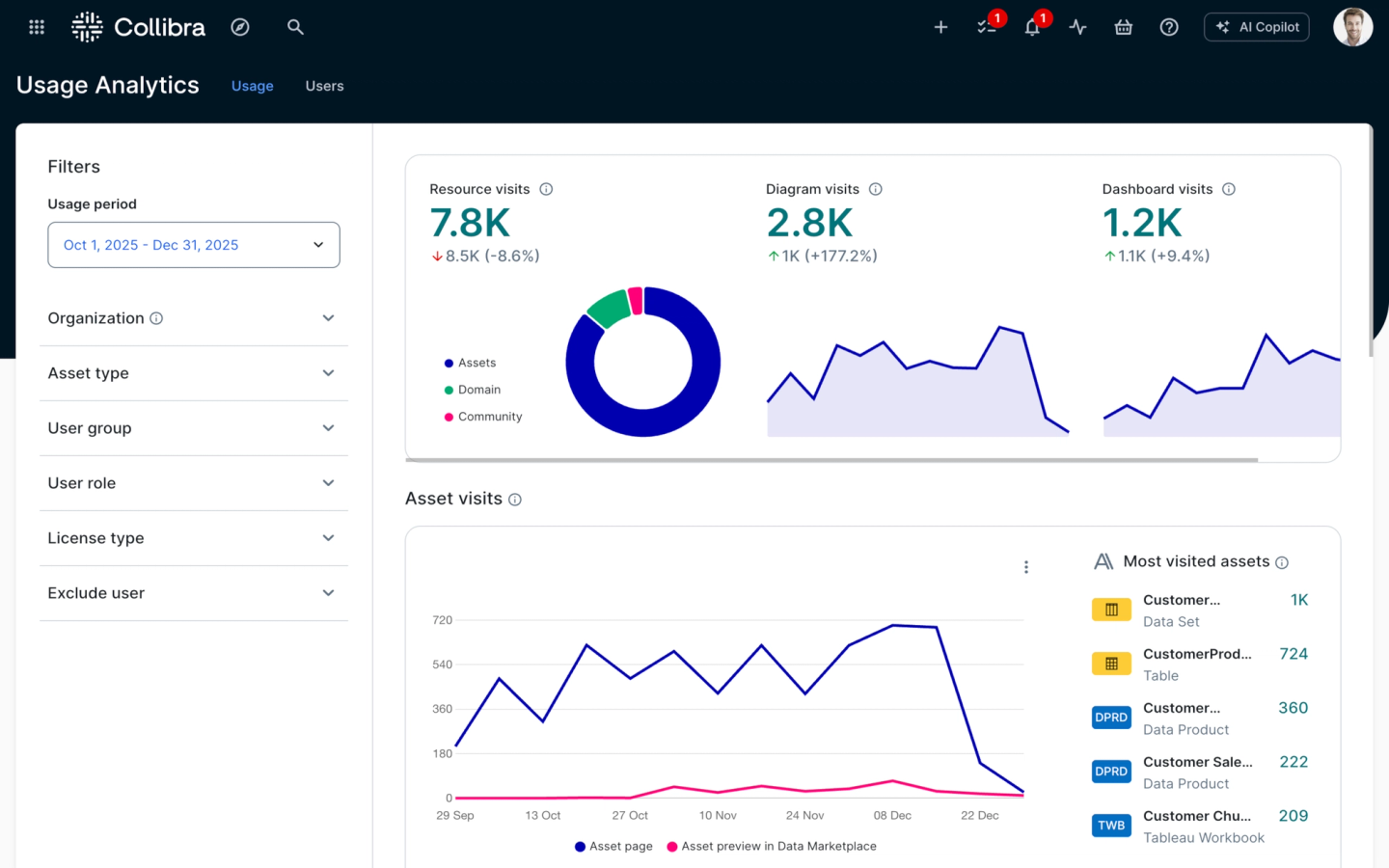Launch the AI Copilot button
Viewport: 1389px width, 868px height.
[x=1257, y=27]
